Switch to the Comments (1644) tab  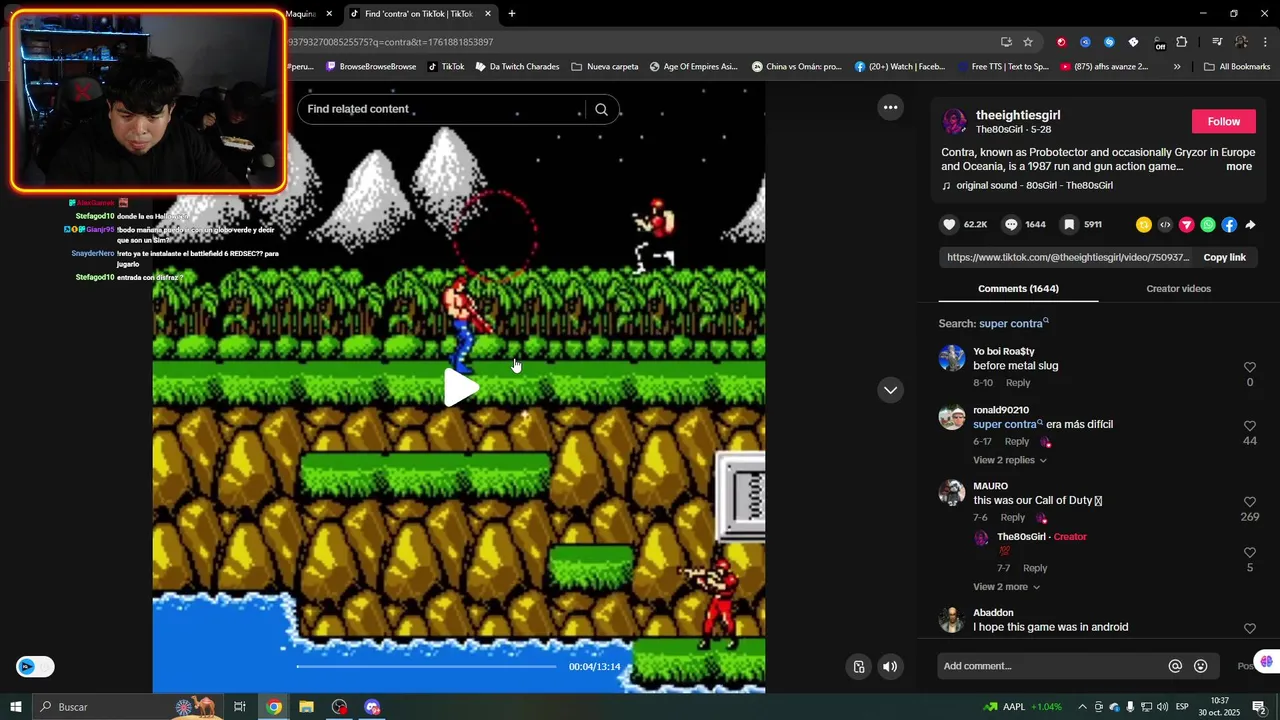(x=1018, y=289)
